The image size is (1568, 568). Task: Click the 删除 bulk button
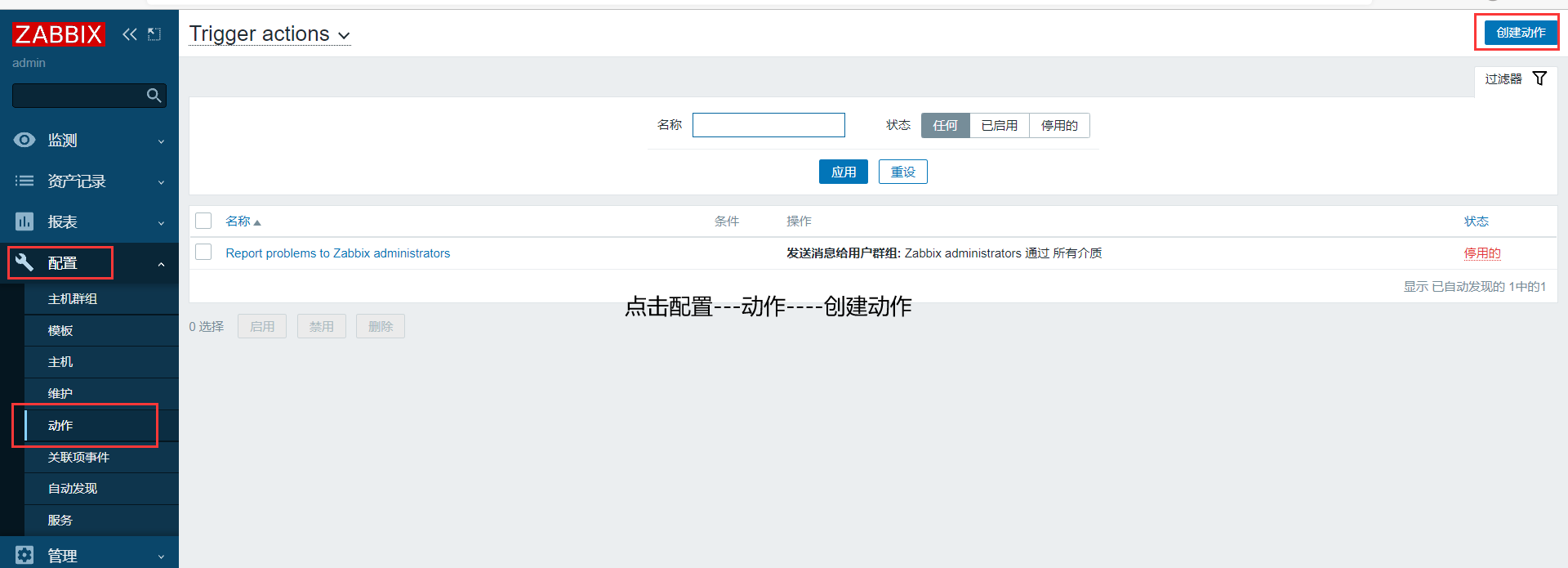(381, 326)
